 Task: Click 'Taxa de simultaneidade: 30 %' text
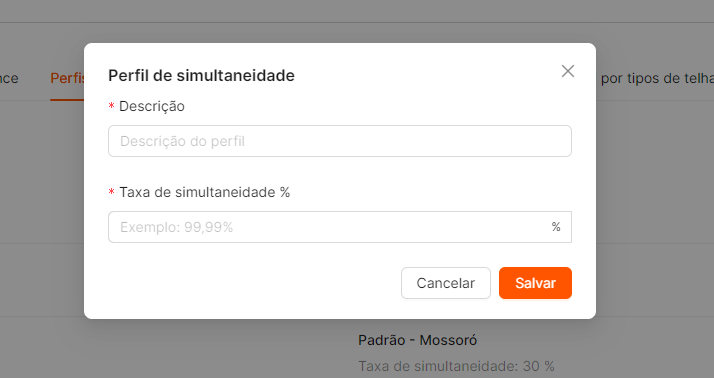point(456,366)
